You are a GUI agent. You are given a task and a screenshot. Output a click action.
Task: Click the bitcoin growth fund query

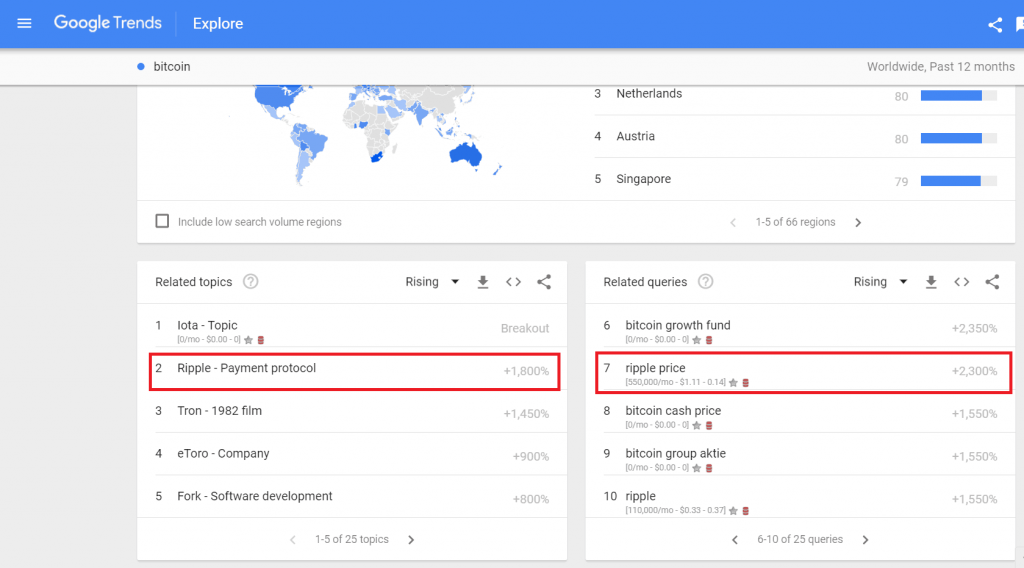pos(678,325)
